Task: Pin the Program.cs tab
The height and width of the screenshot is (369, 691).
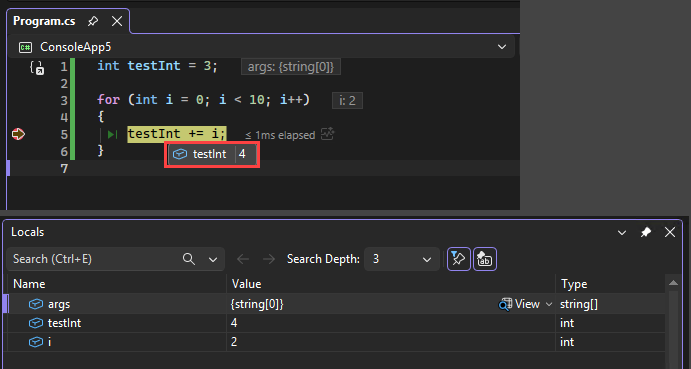Action: click(93, 21)
